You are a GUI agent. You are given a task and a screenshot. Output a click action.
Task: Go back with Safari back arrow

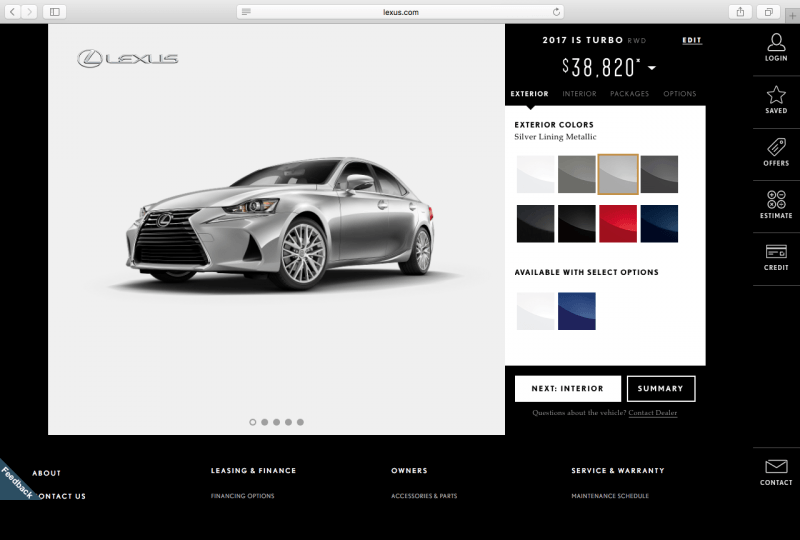[x=12, y=12]
